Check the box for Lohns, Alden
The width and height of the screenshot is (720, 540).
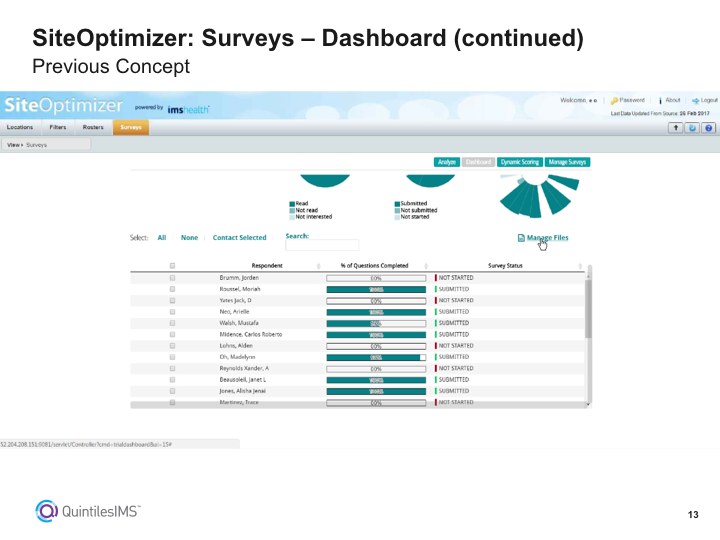tap(172, 346)
